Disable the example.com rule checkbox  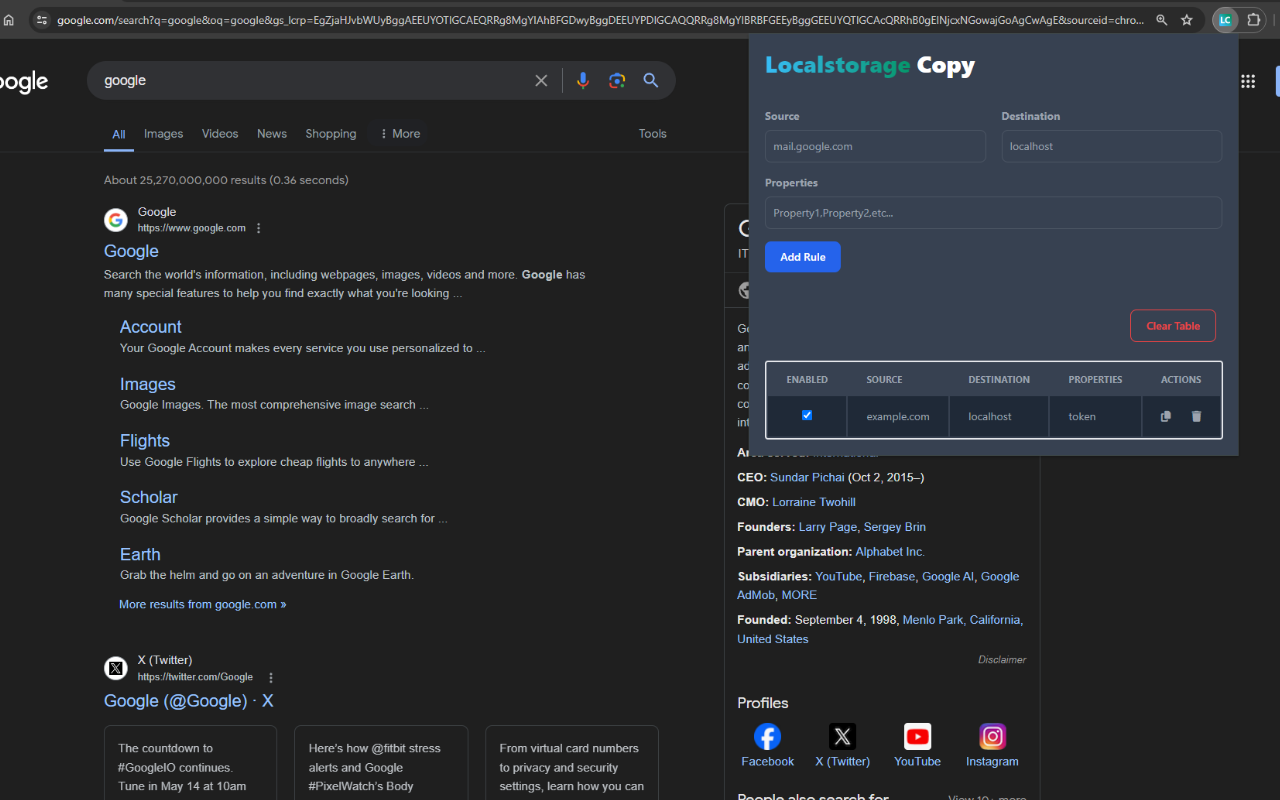[x=807, y=415]
